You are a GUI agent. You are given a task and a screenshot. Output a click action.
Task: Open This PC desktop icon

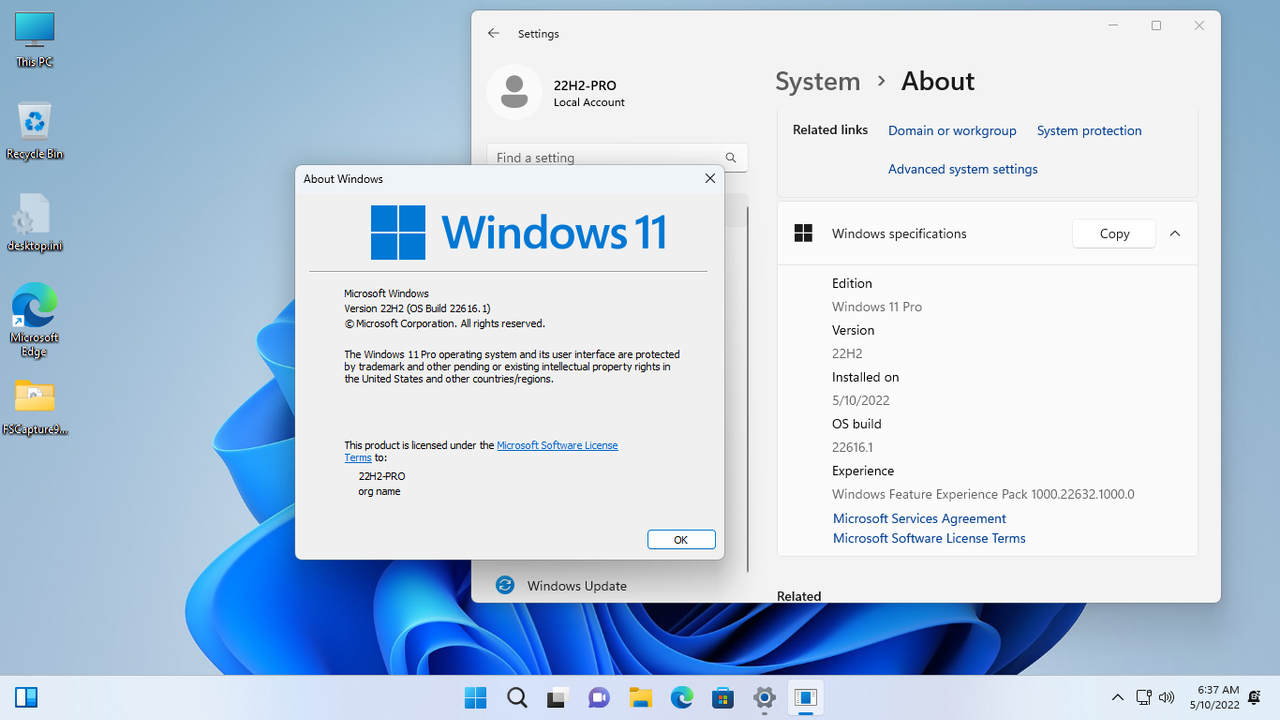34,40
